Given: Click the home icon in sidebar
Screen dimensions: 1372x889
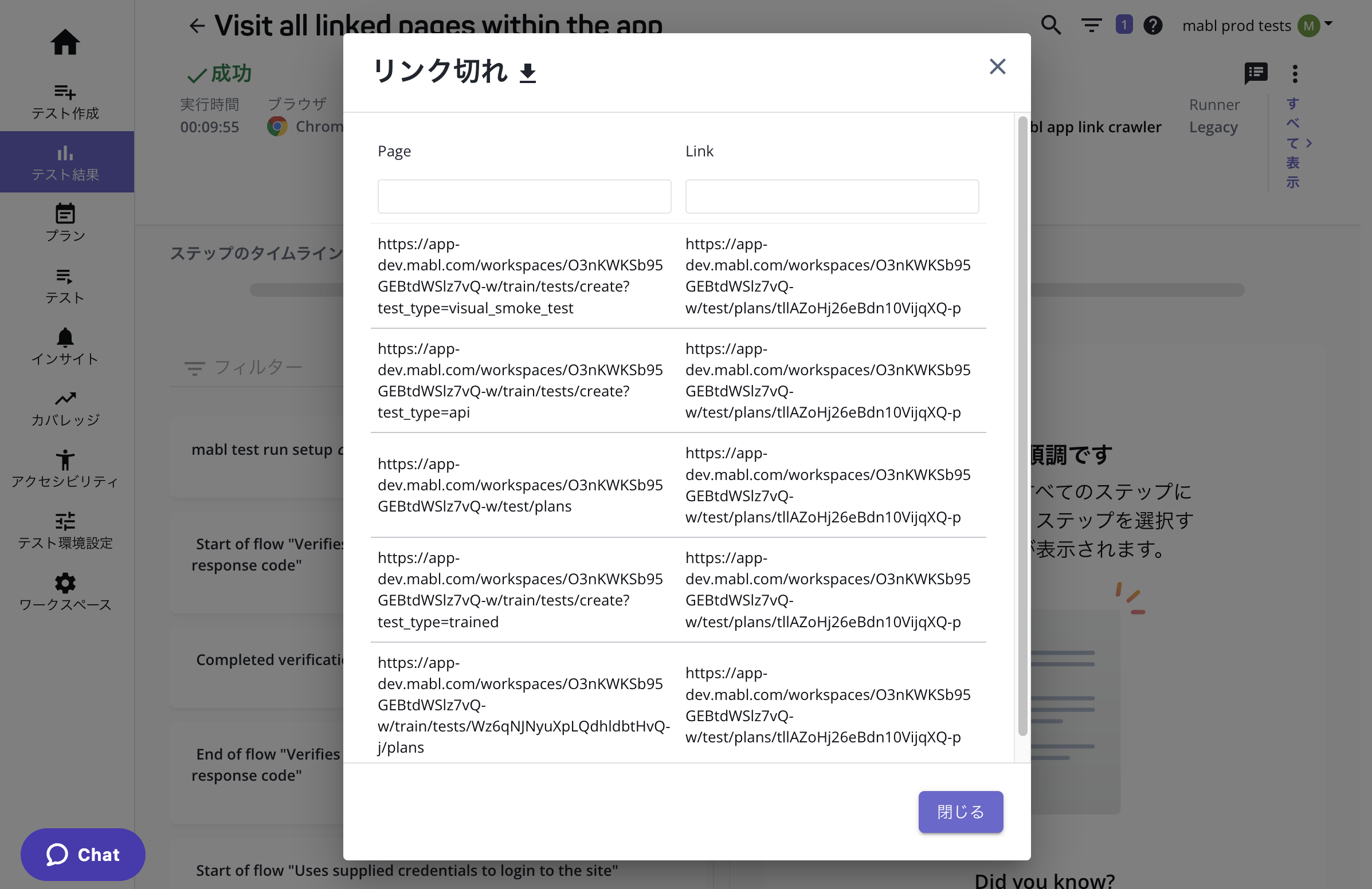Looking at the screenshot, I should tap(65, 42).
